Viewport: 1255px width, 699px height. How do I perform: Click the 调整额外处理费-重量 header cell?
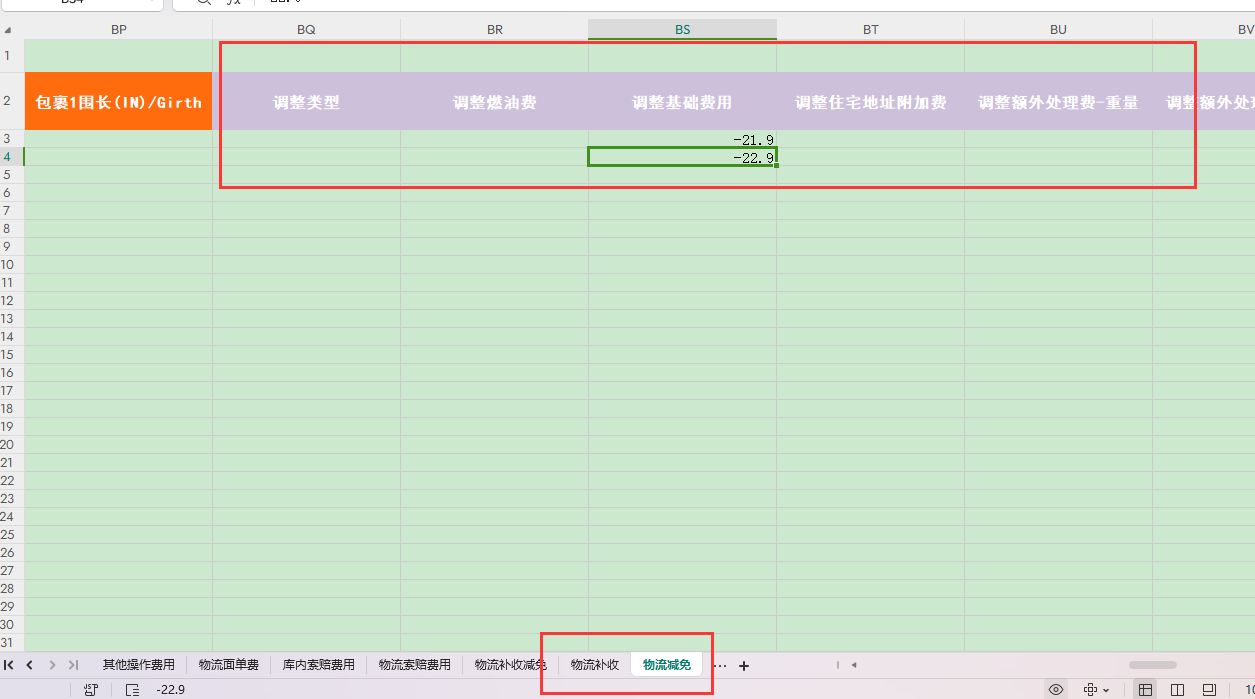coord(1058,101)
